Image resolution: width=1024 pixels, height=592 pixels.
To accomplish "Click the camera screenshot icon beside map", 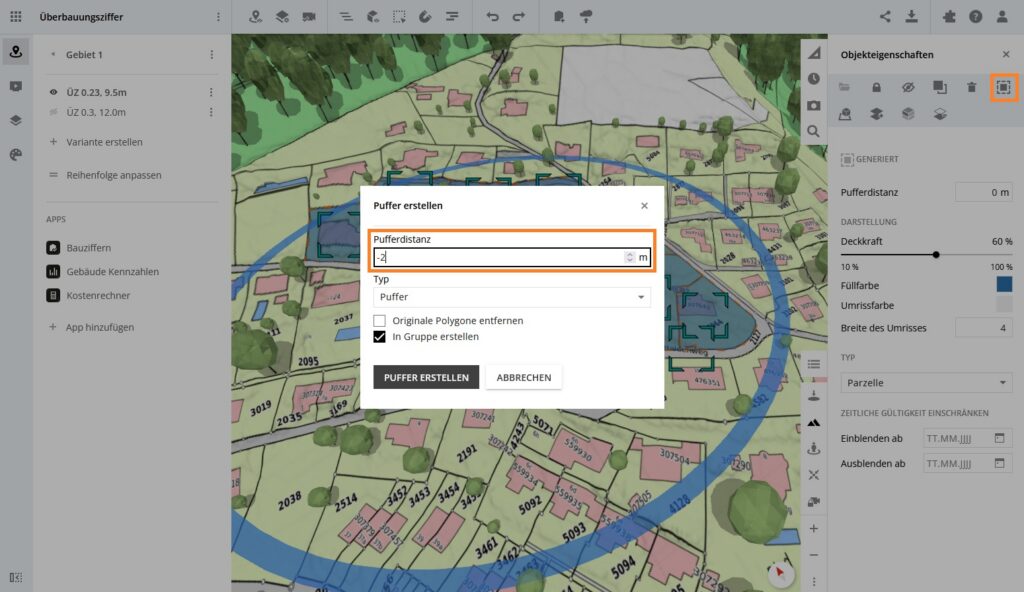I will click(814, 105).
